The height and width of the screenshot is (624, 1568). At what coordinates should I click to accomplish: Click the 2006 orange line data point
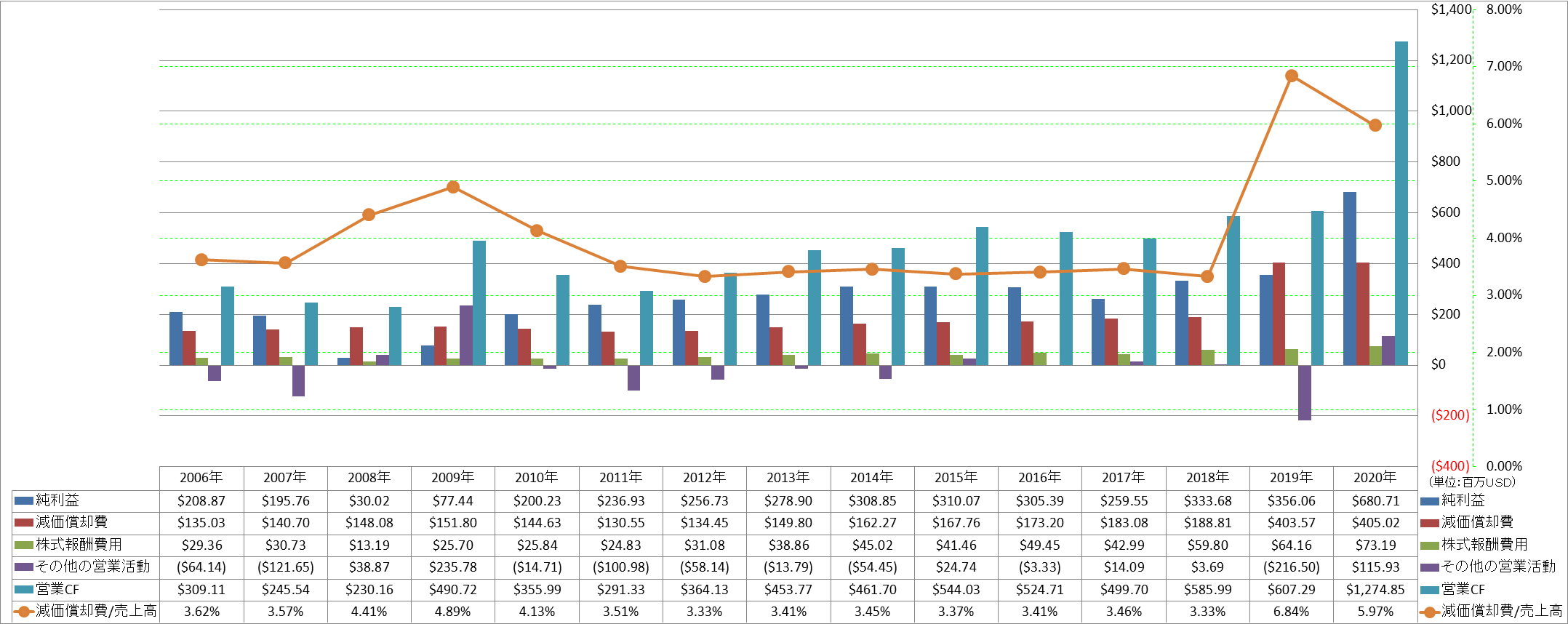(202, 260)
